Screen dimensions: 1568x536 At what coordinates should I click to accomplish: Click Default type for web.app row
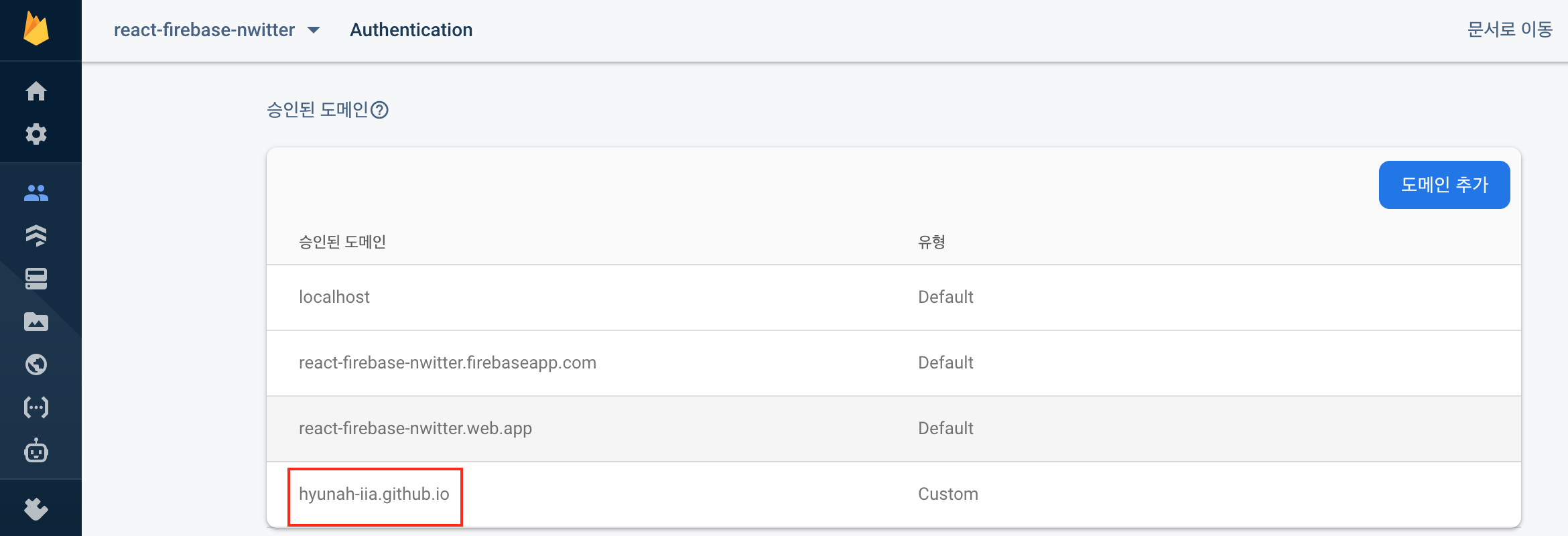click(x=945, y=428)
